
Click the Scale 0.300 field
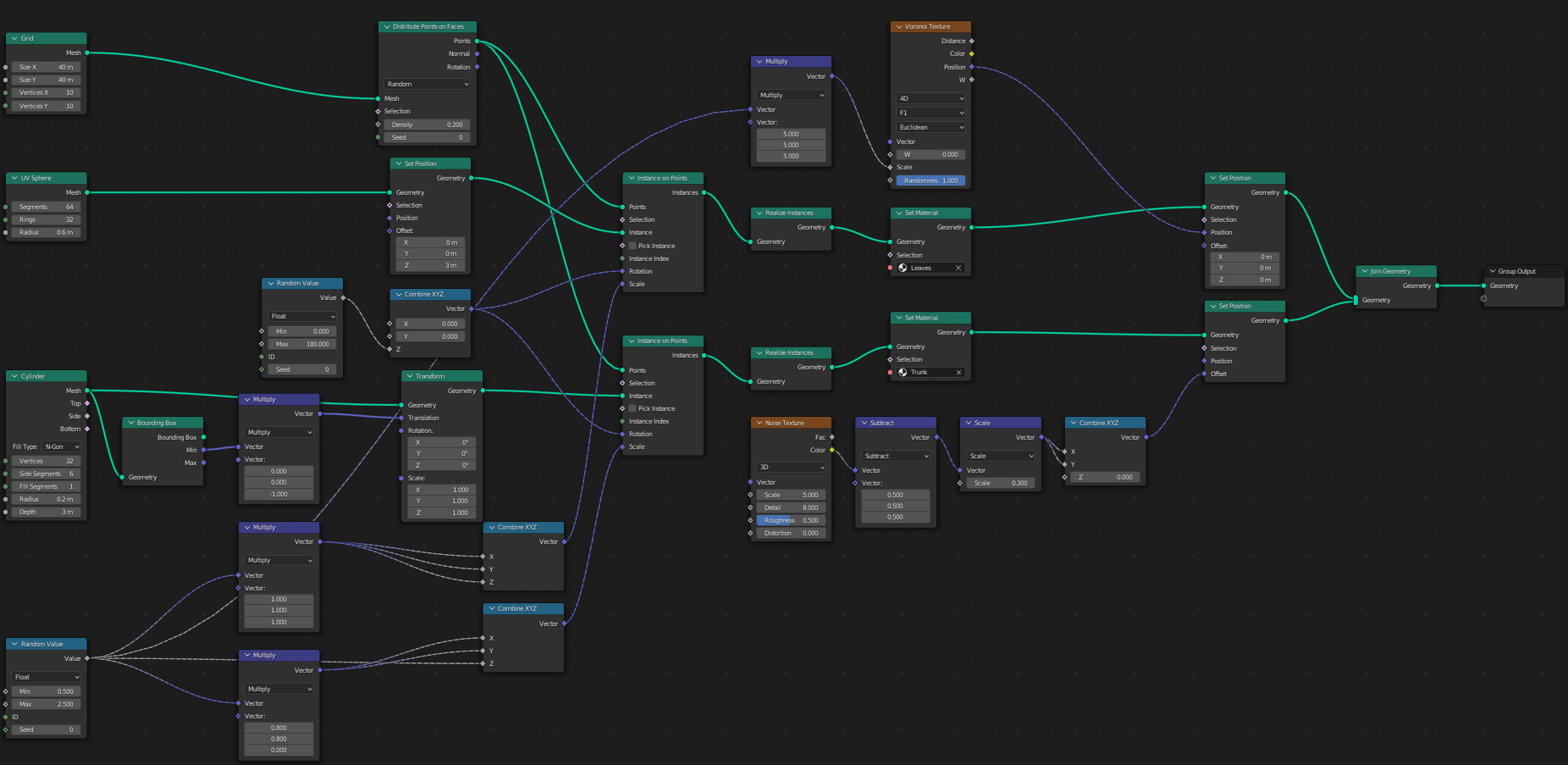click(x=1001, y=483)
